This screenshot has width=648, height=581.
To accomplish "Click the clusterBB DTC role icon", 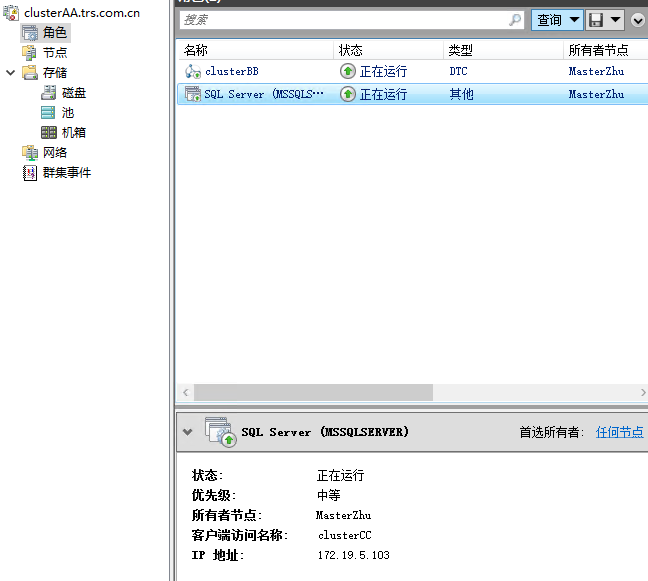I will click(x=193, y=71).
